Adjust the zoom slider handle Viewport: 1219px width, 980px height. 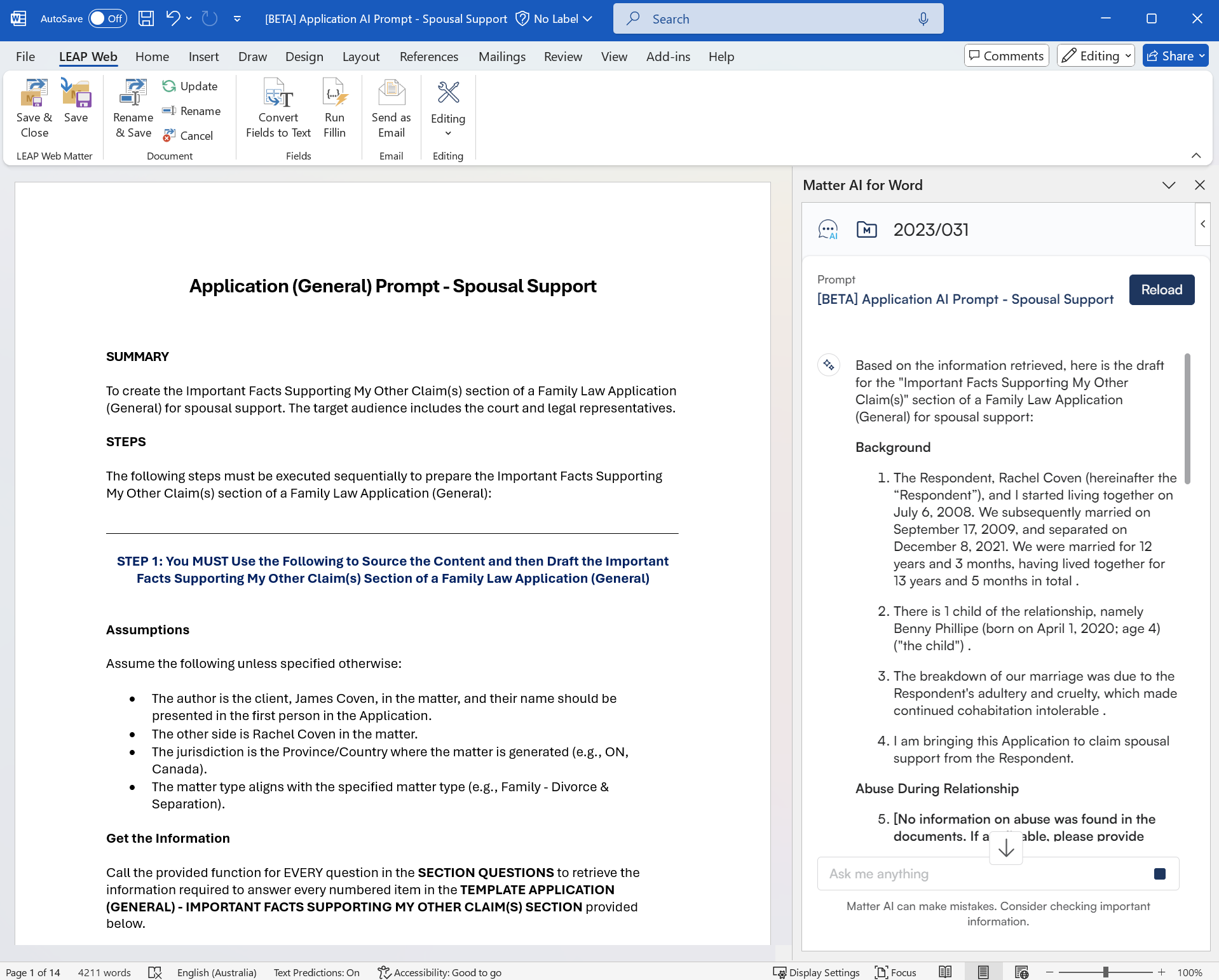(x=1106, y=972)
